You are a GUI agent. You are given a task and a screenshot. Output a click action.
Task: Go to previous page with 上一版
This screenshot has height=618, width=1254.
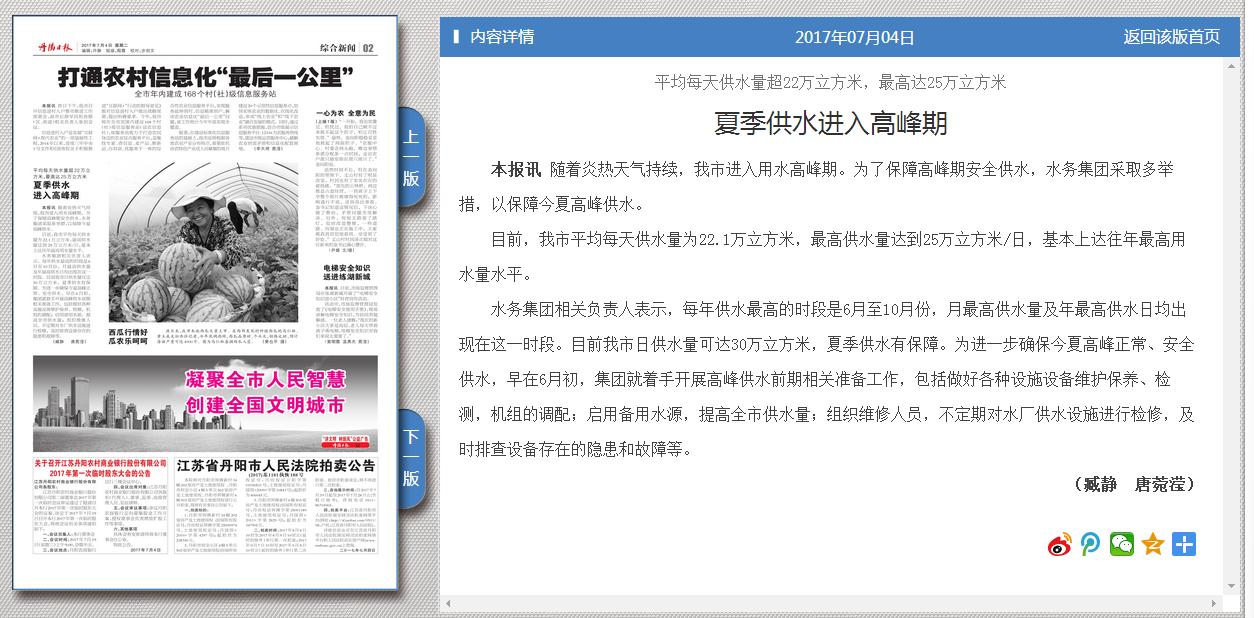pyautogui.click(x=411, y=158)
